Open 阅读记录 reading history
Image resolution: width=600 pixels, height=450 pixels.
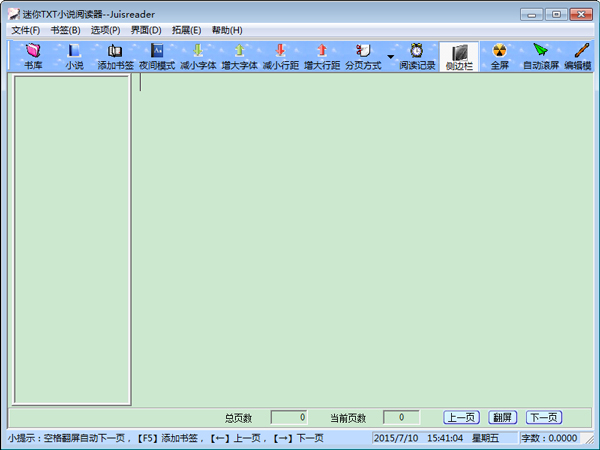pos(417,56)
